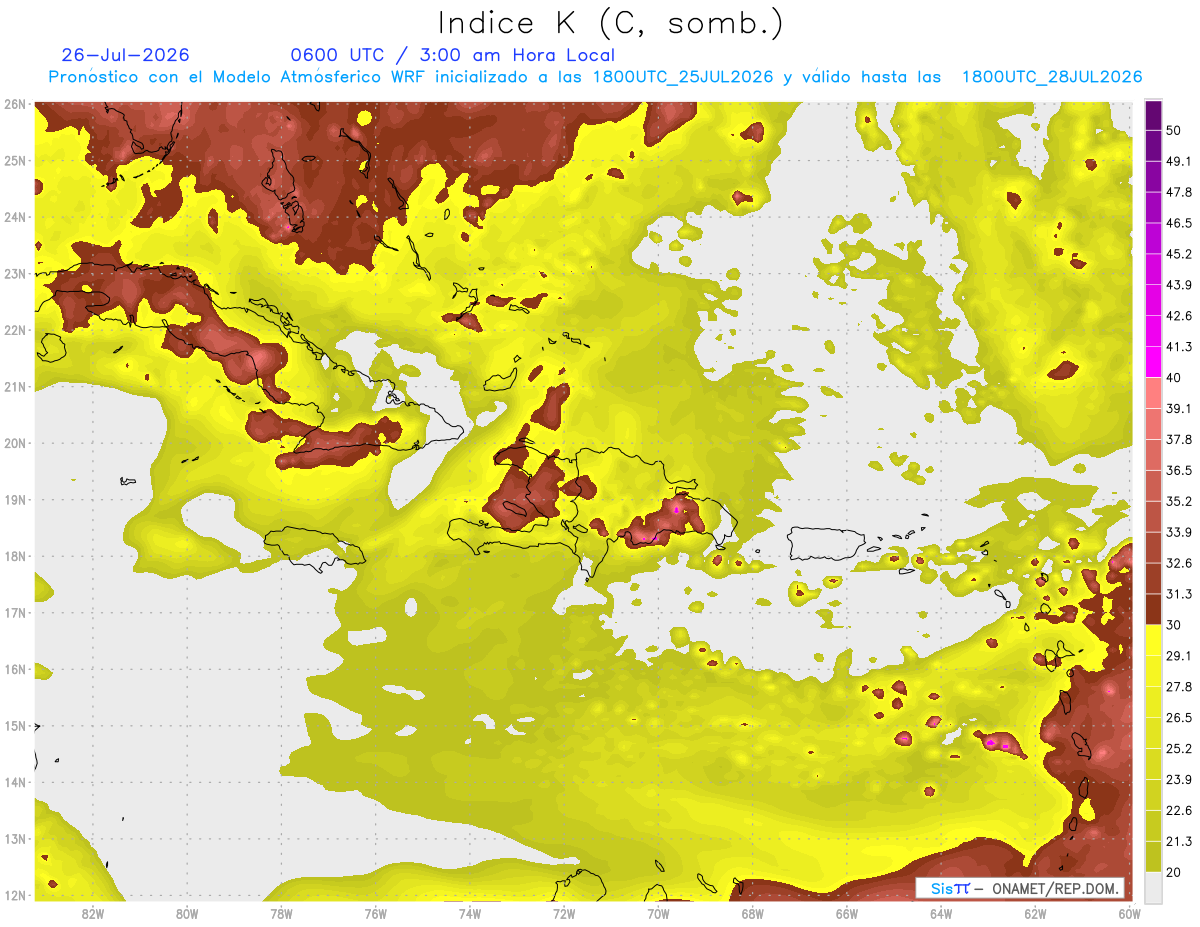The image size is (1200, 927).
Task: Click the longitude label '62W'
Action: coord(1035,914)
